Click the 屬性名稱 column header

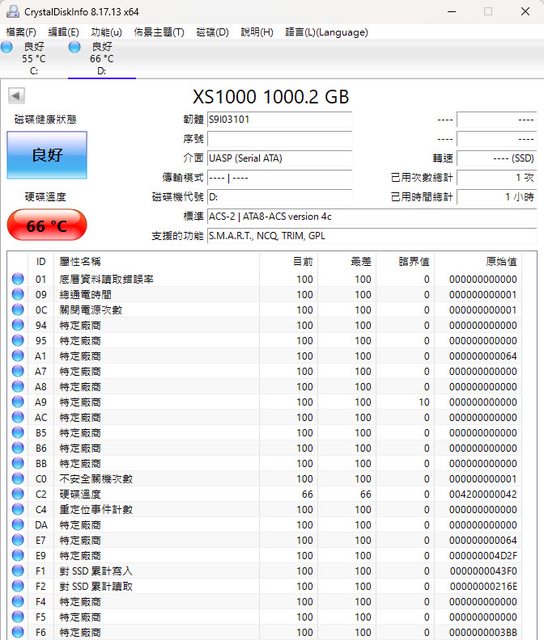tap(157, 261)
